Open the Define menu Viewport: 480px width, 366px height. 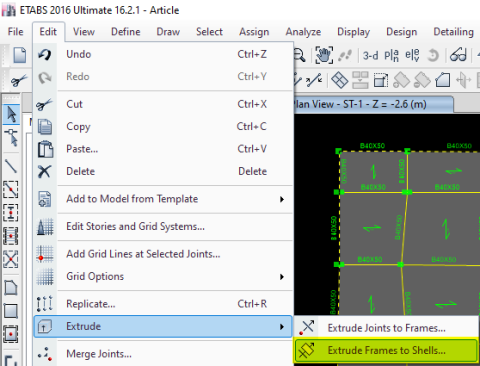126,32
